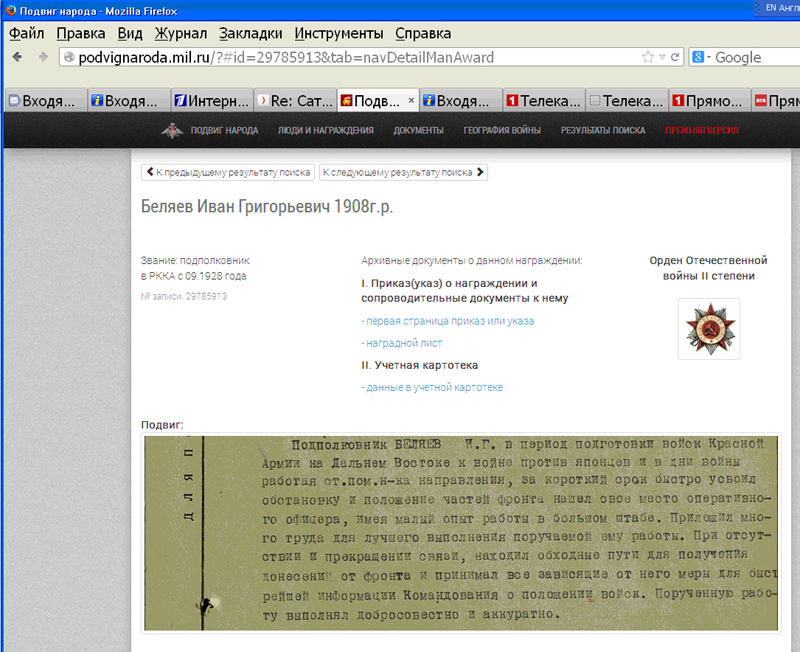Click the Firefox back arrow button
Screen dimensions: 800x652
point(17,57)
